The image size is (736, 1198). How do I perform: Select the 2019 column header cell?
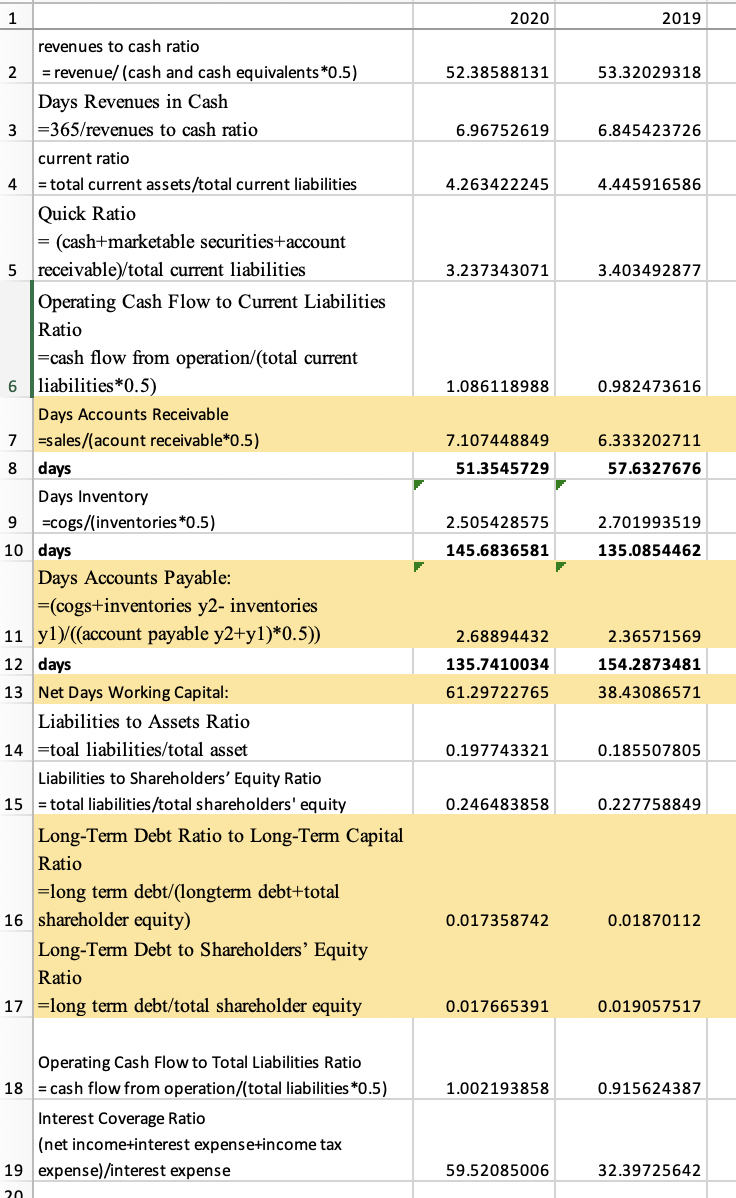[x=631, y=17]
